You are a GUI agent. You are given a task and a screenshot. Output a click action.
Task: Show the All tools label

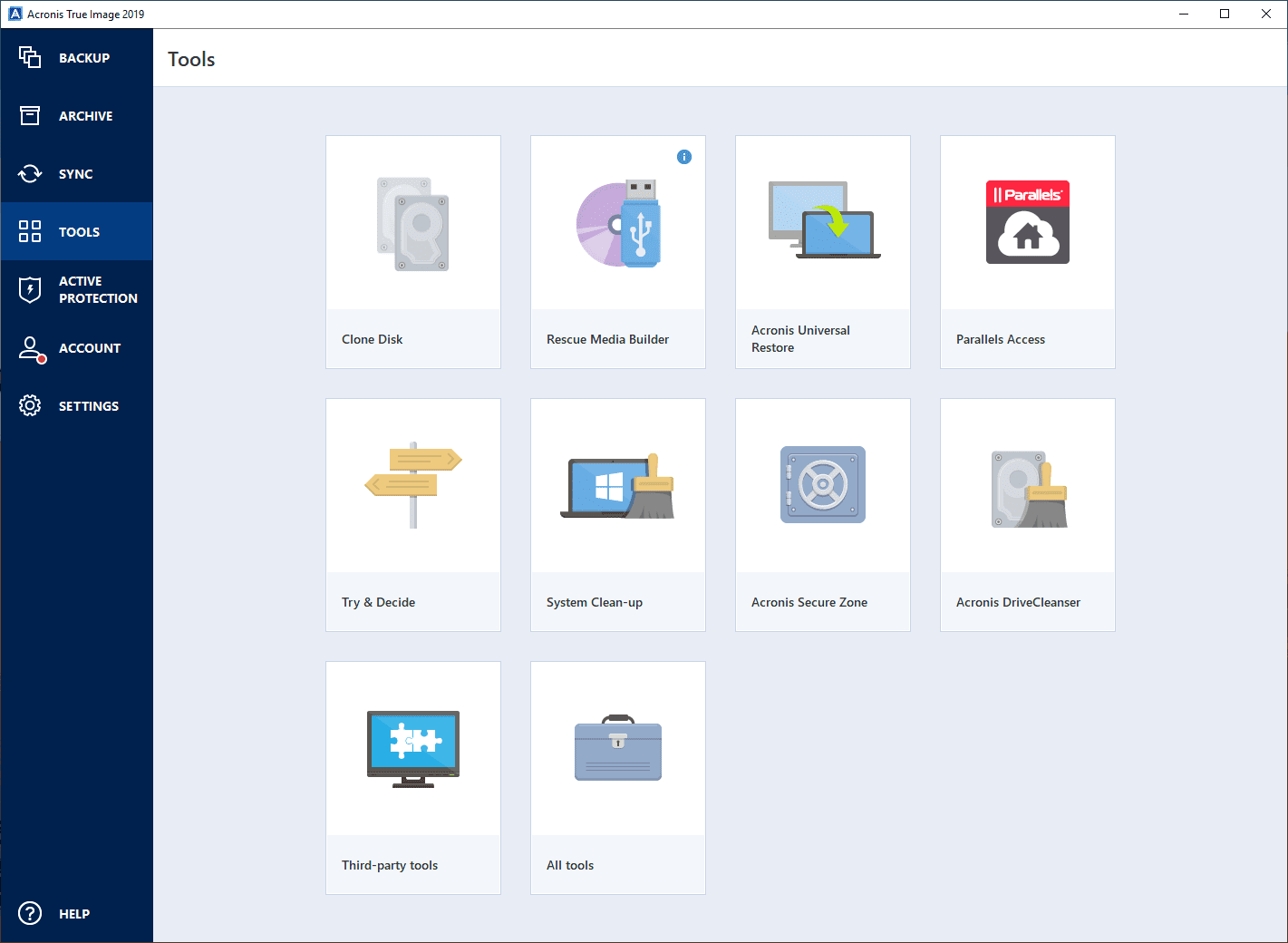(x=570, y=865)
